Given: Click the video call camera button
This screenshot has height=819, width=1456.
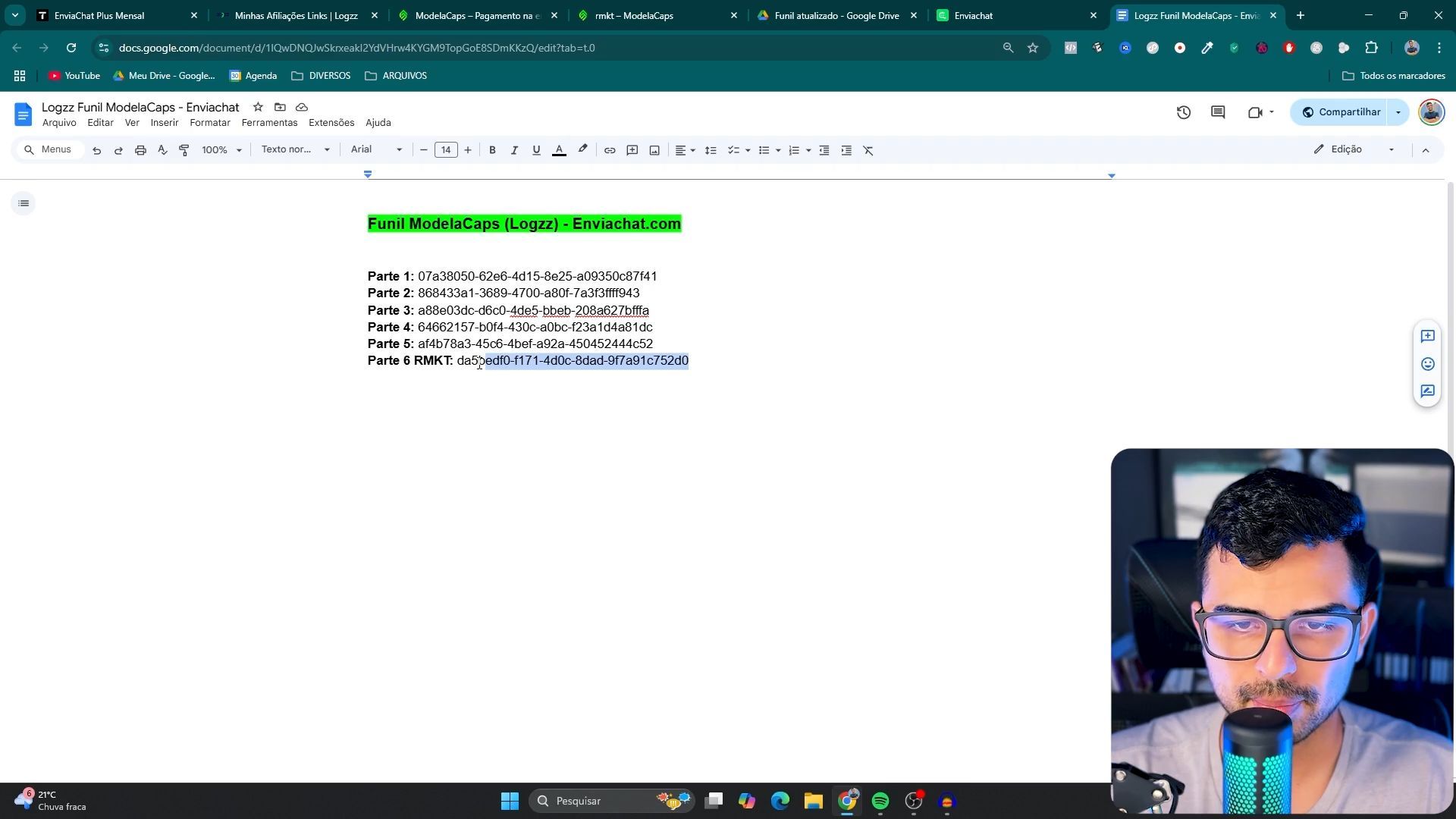Looking at the screenshot, I should pyautogui.click(x=1260, y=112).
